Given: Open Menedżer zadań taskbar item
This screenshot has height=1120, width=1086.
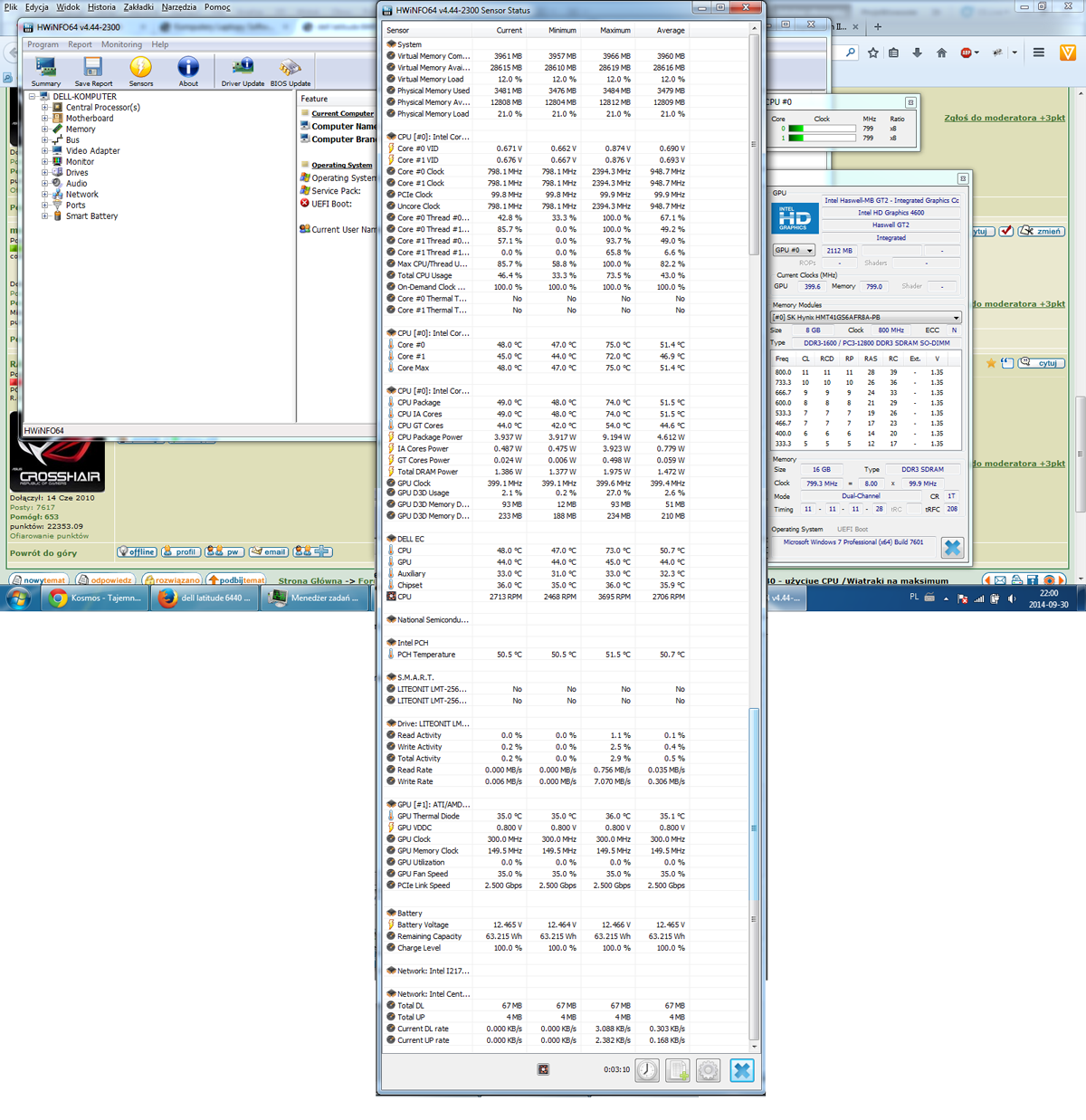Looking at the screenshot, I should tap(315, 598).
